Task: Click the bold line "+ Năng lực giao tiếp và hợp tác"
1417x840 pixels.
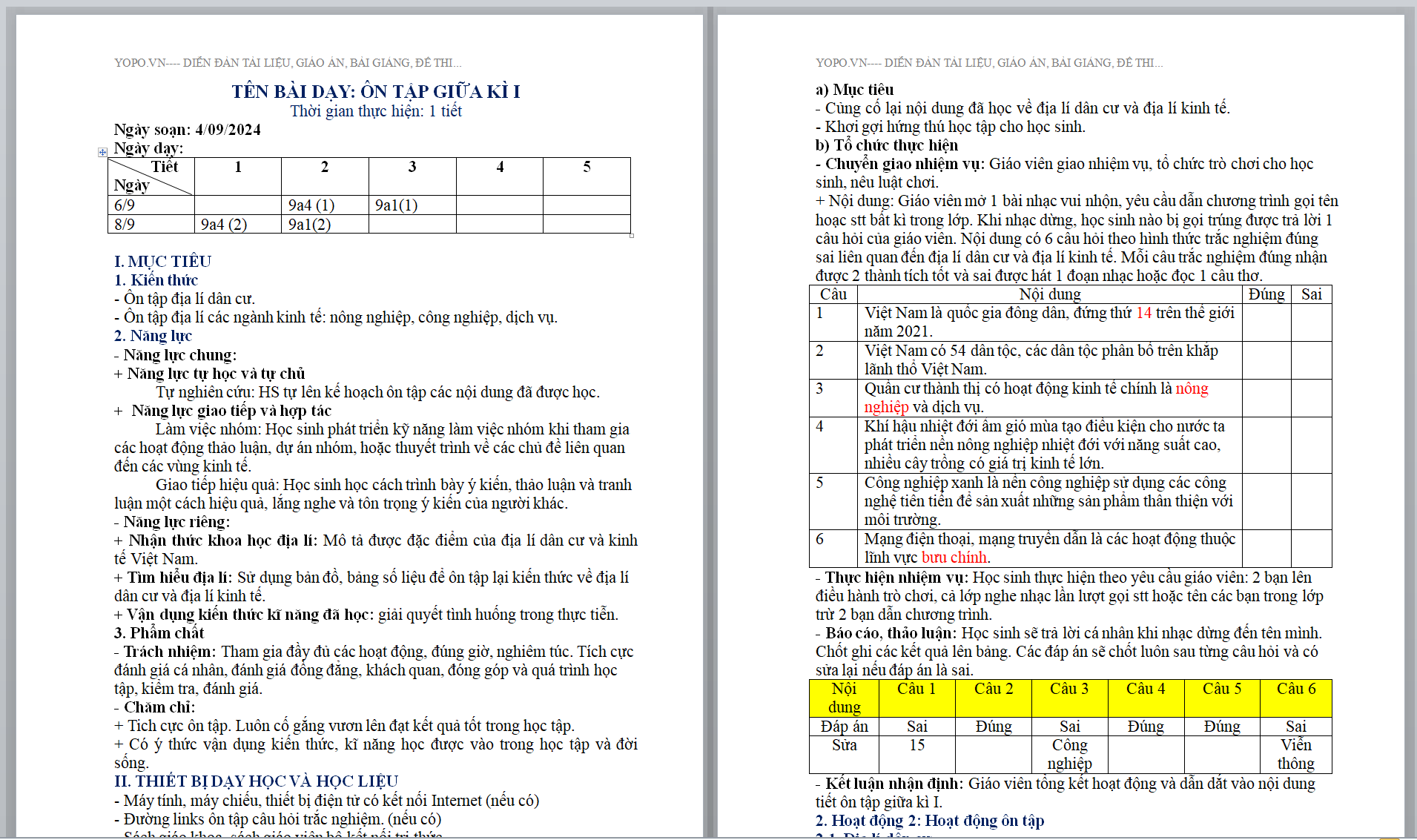Action: (x=222, y=411)
